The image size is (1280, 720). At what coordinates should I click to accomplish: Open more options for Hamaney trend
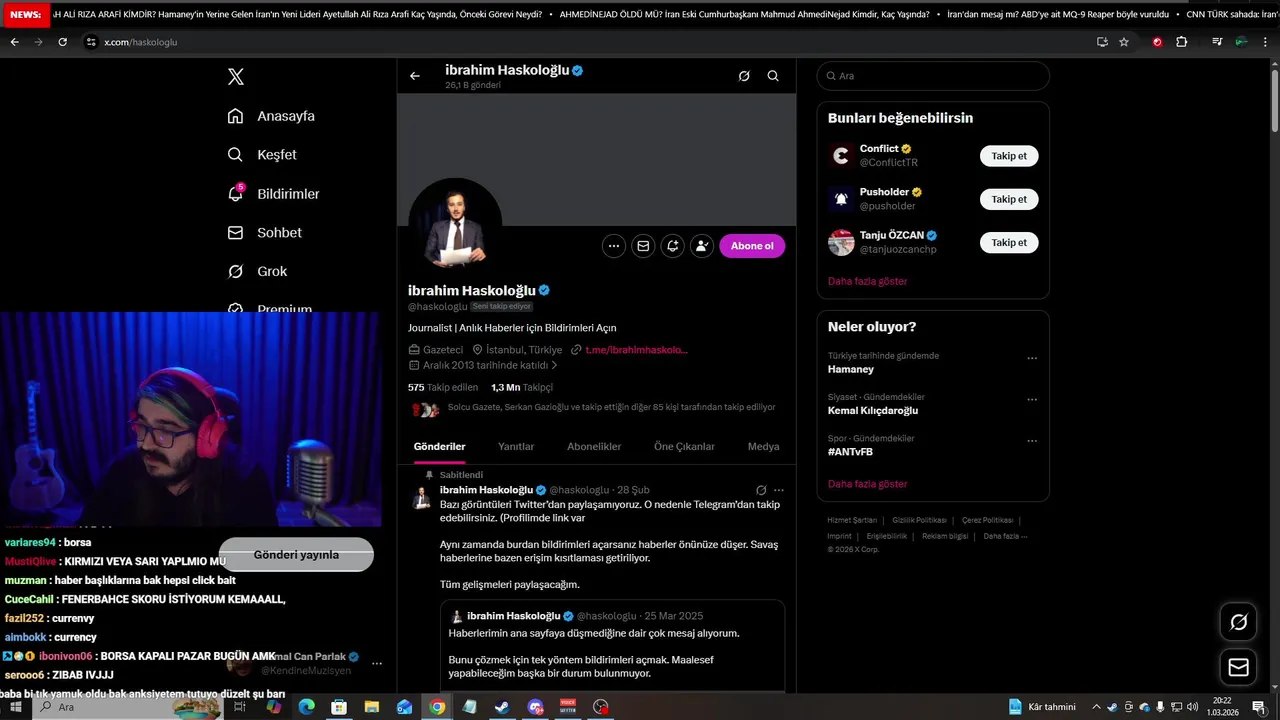[1032, 358]
